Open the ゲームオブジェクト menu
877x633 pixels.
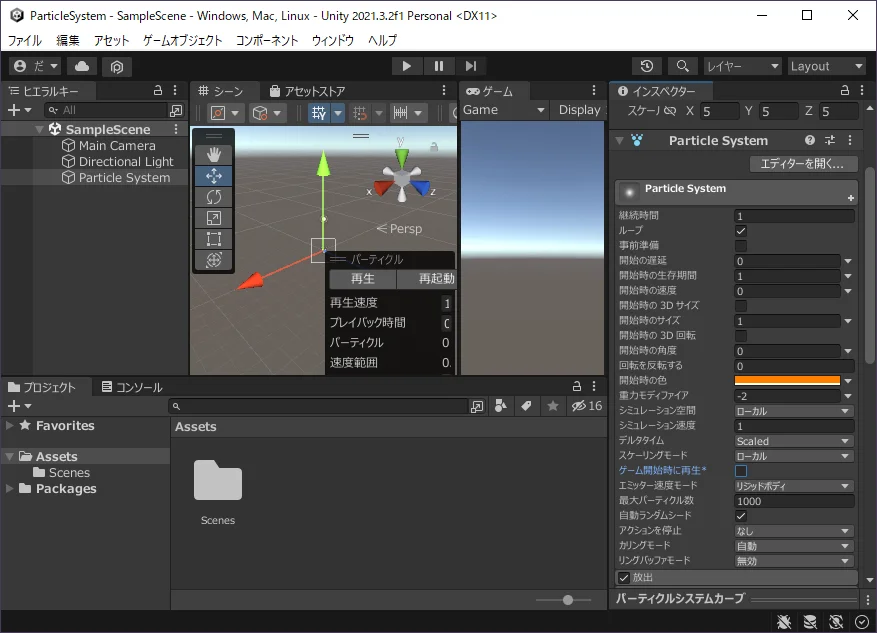tap(182, 40)
